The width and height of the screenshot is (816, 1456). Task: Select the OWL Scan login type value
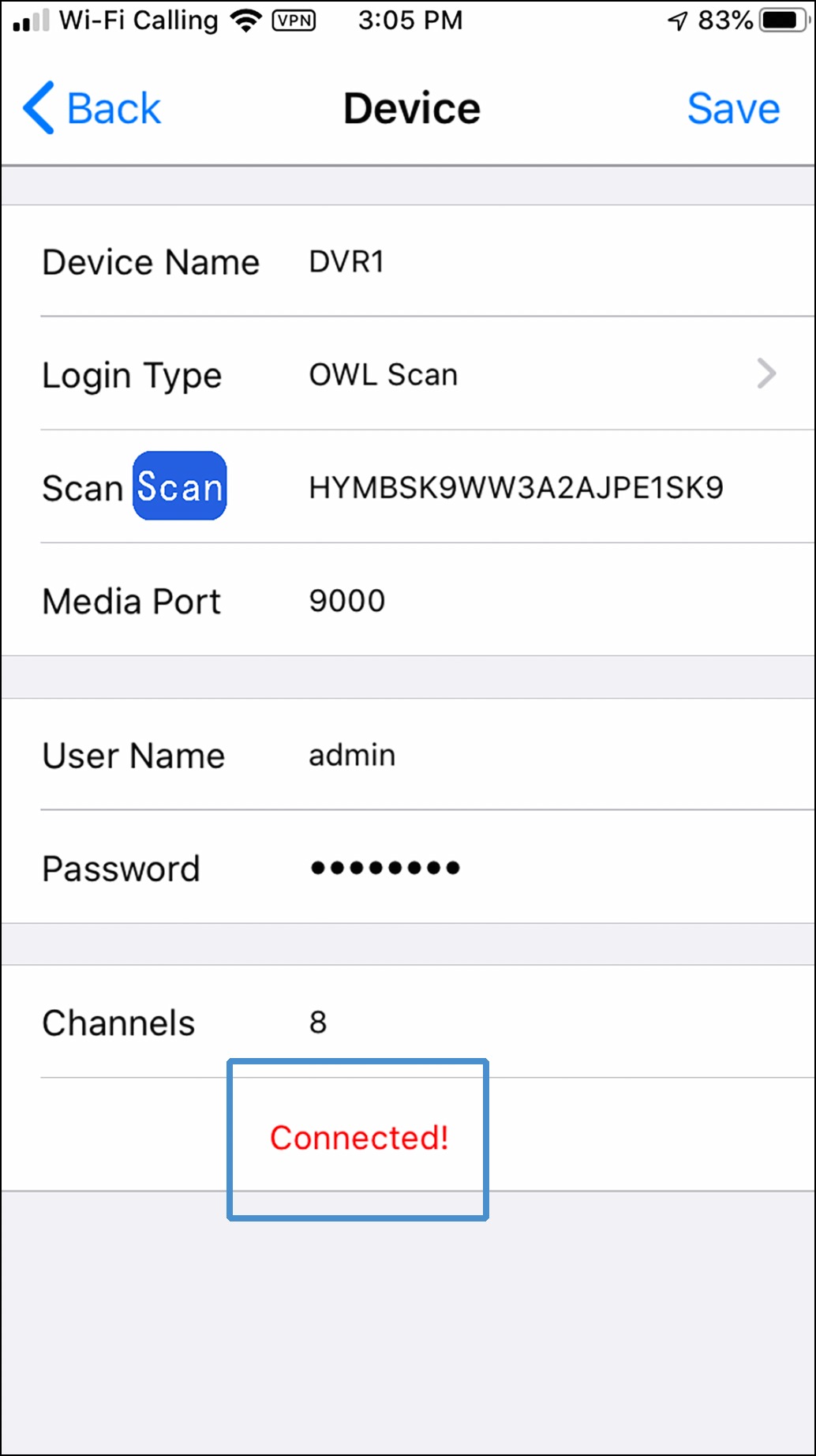383,374
